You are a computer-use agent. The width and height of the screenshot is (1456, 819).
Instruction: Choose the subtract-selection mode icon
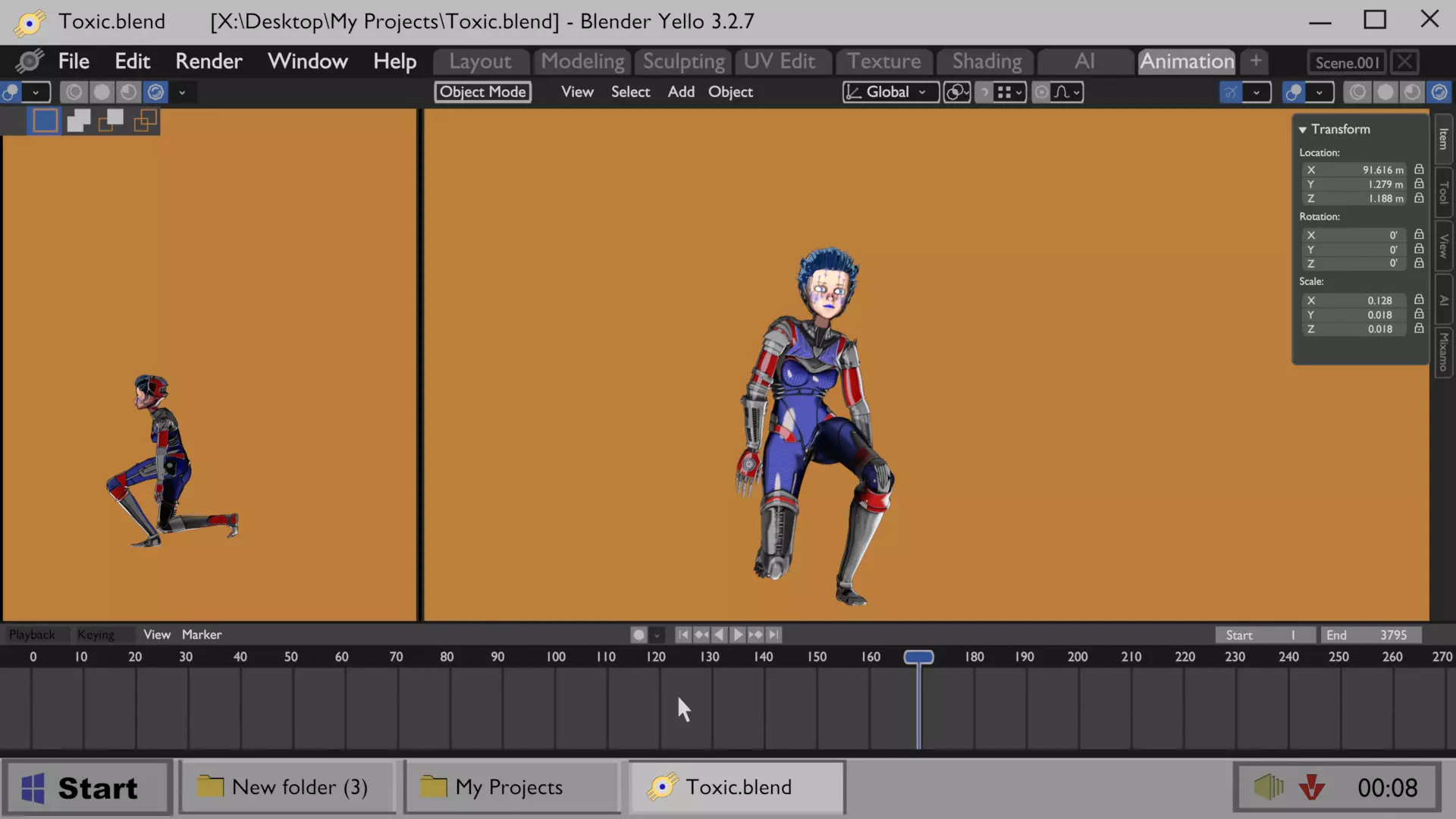[111, 121]
